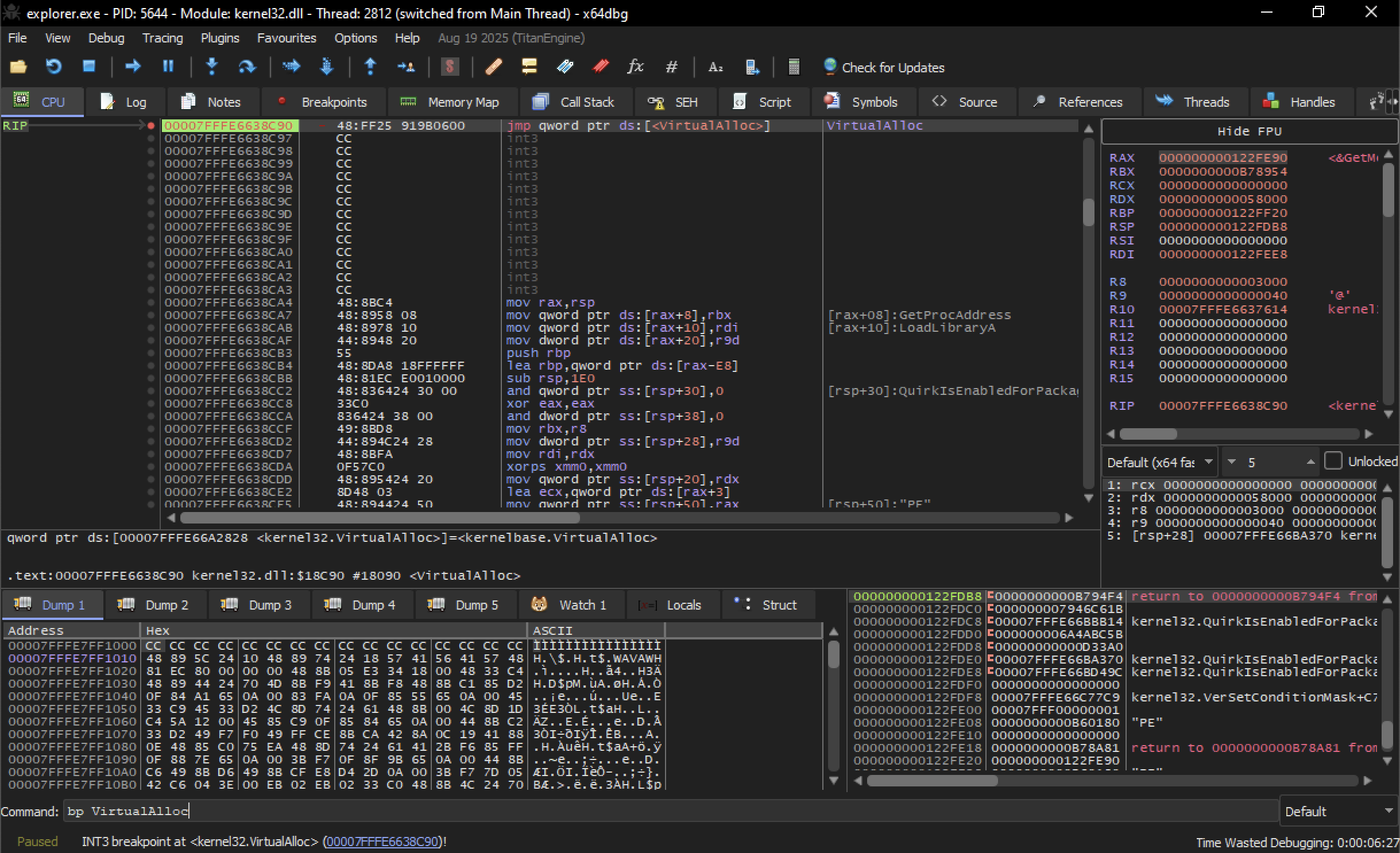Open the string search Az icon
The width and height of the screenshot is (1400, 853).
[716, 67]
